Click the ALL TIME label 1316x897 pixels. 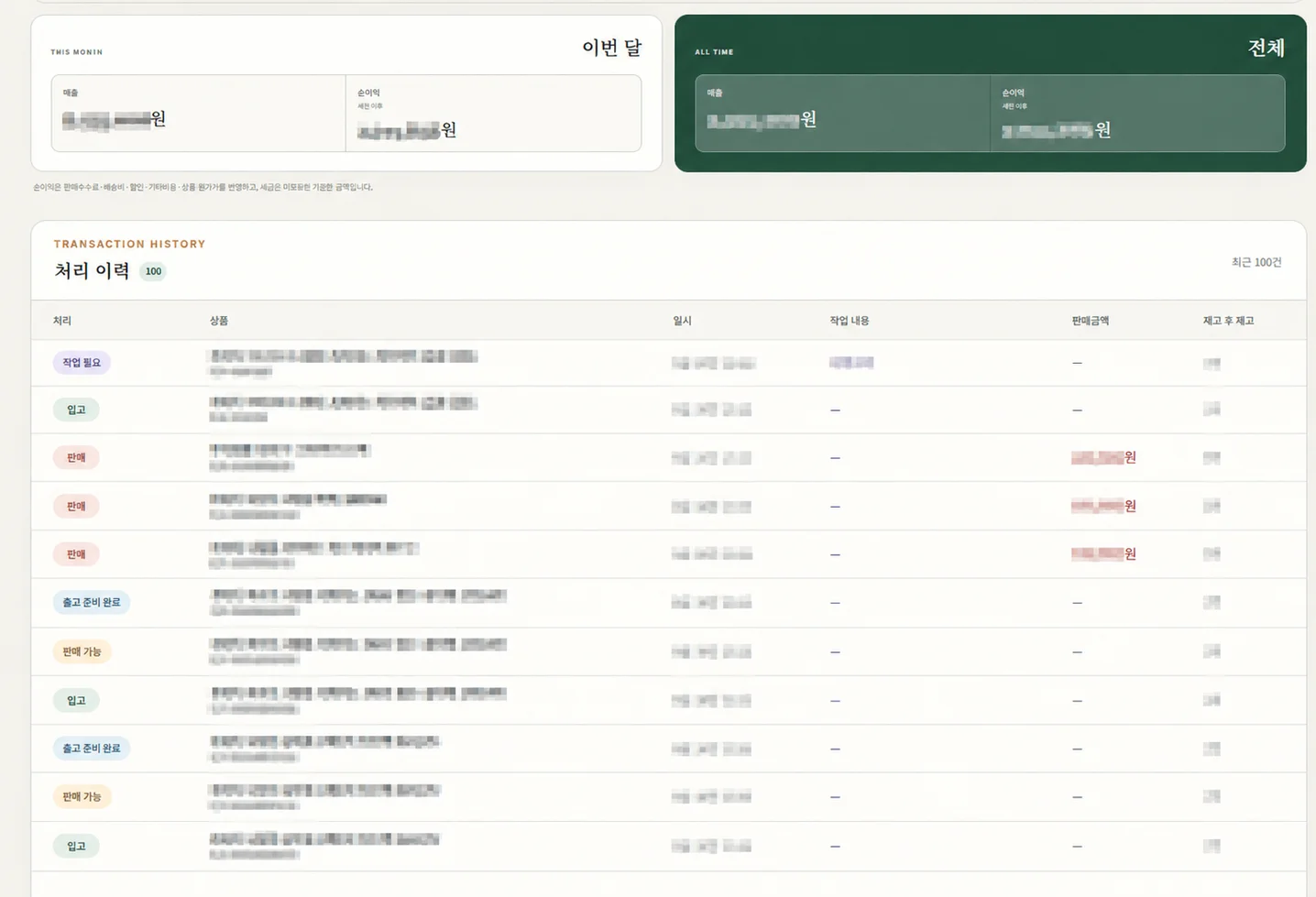coord(714,52)
